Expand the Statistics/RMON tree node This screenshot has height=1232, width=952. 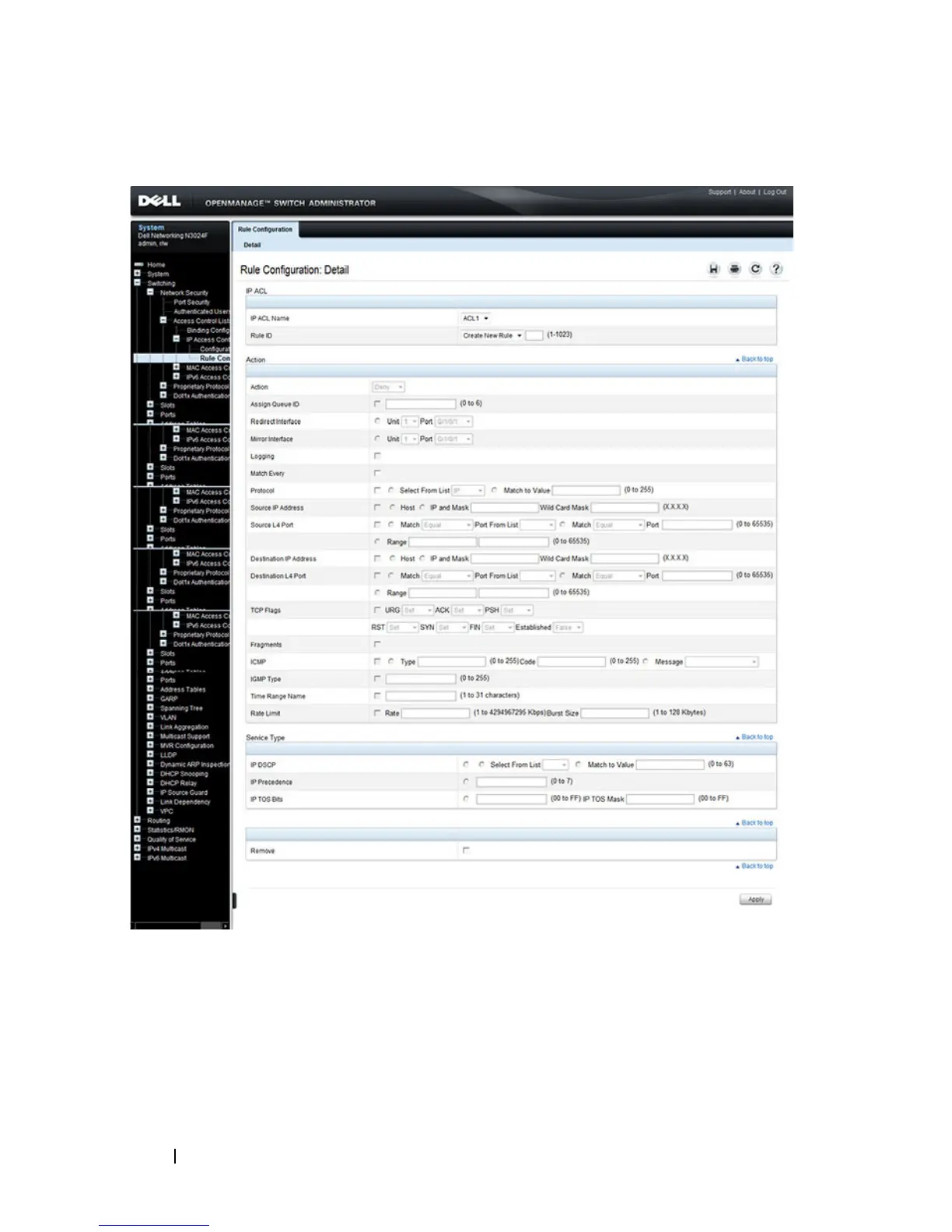[138, 829]
